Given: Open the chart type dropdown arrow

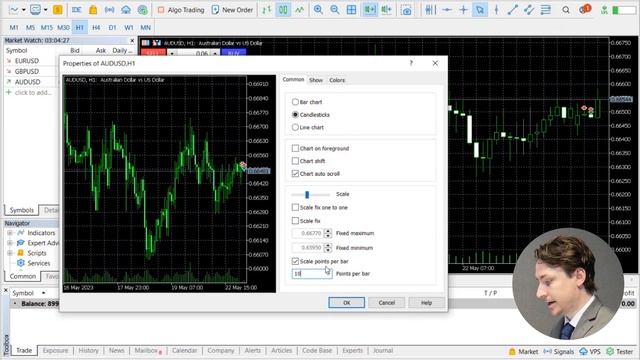Looking at the screenshot, I should (24, 9).
